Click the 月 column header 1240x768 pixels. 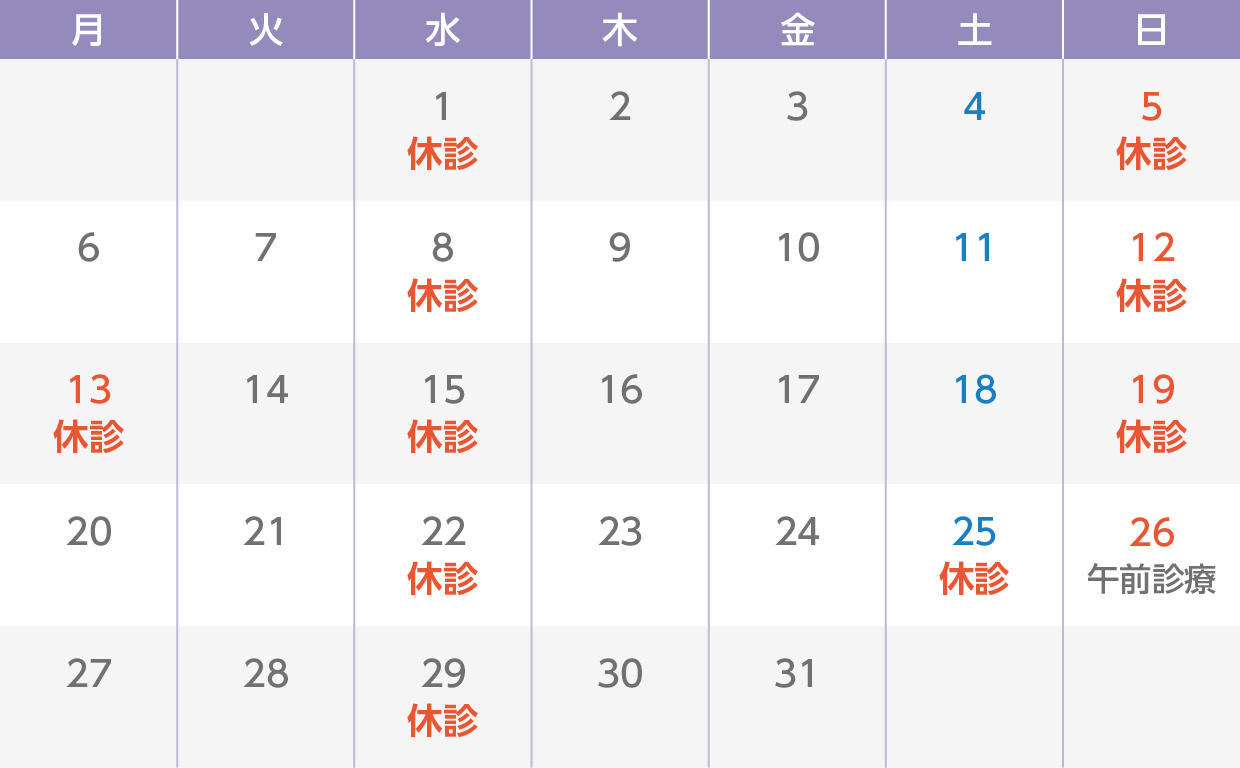click(88, 30)
